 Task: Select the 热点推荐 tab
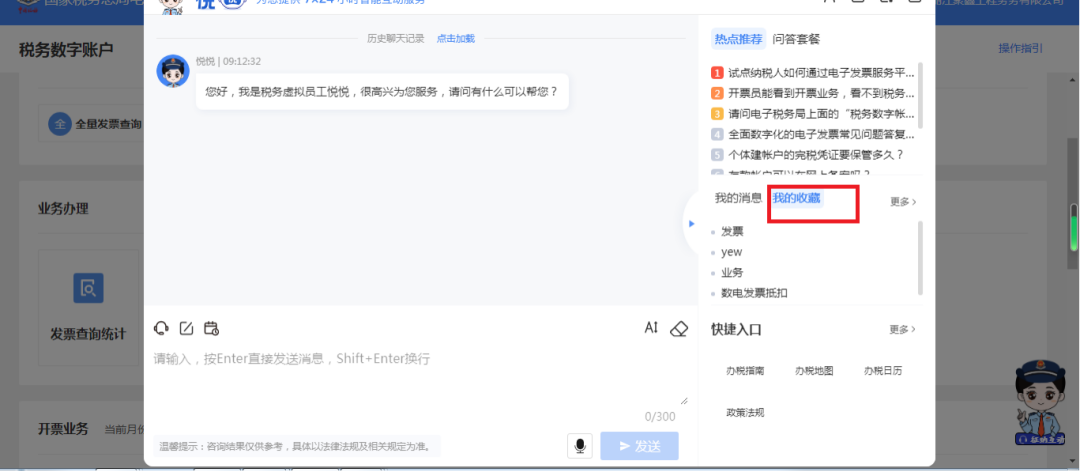[x=738, y=39]
